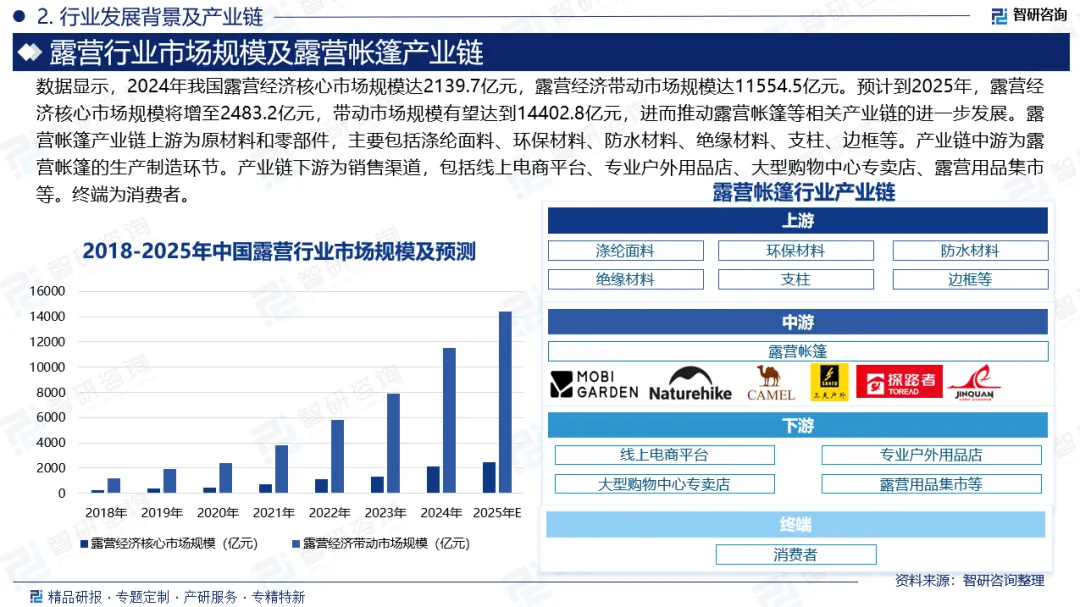The height and width of the screenshot is (607, 1080).
Task: Click the 露营经济核心市场规模（亿元）legend label
Action: [x=174, y=544]
